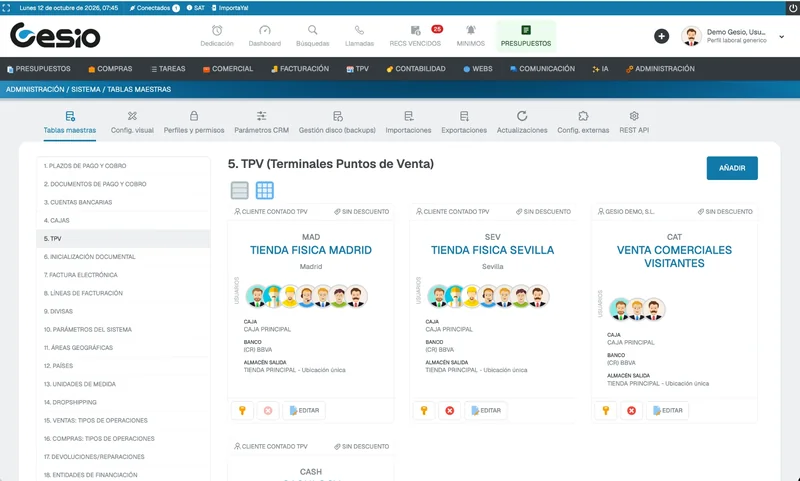The image size is (800, 481).
Task: Open Gestión disco (backups) tab
Action: point(337,123)
